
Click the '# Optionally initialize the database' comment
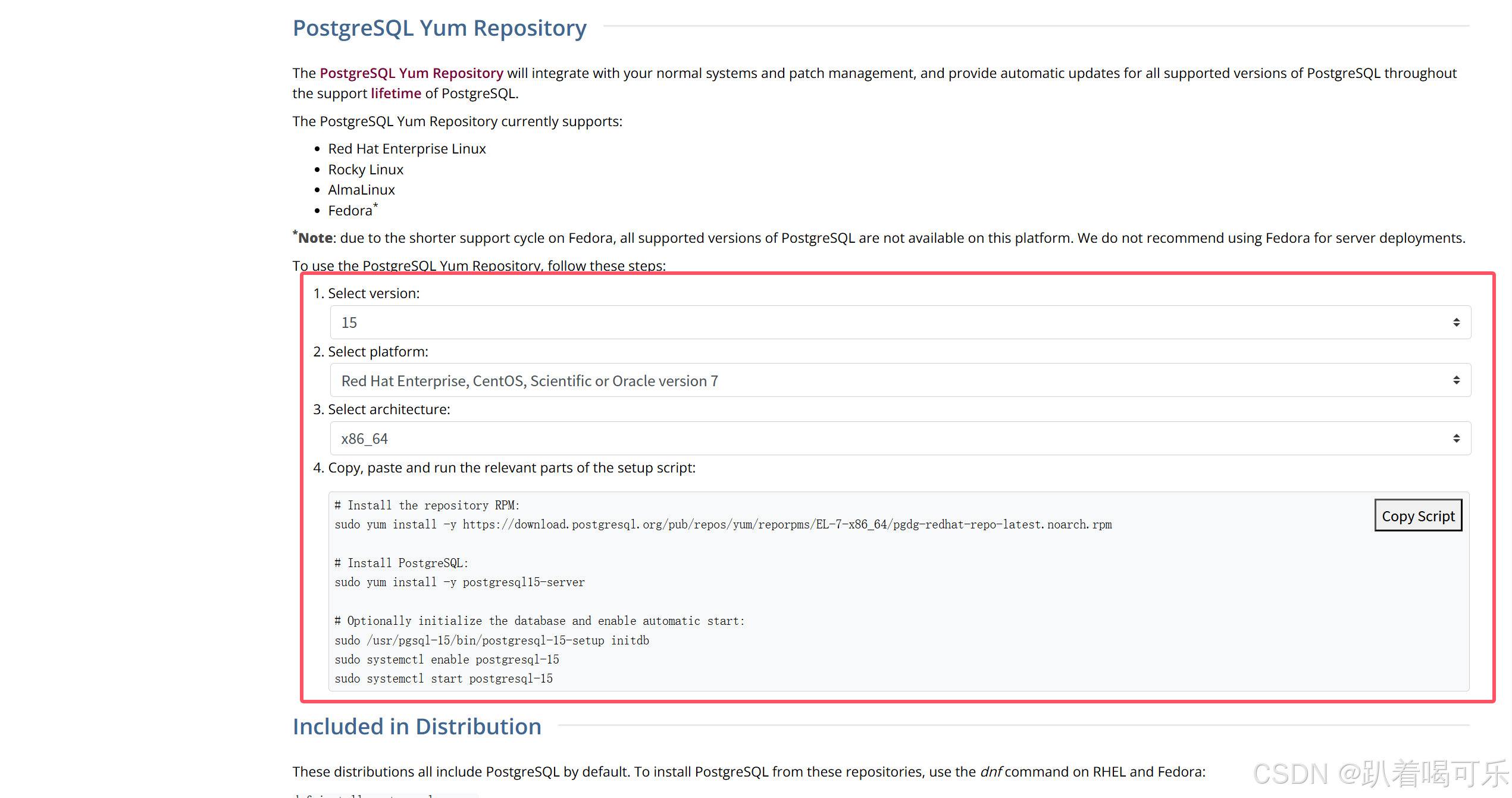point(540,621)
